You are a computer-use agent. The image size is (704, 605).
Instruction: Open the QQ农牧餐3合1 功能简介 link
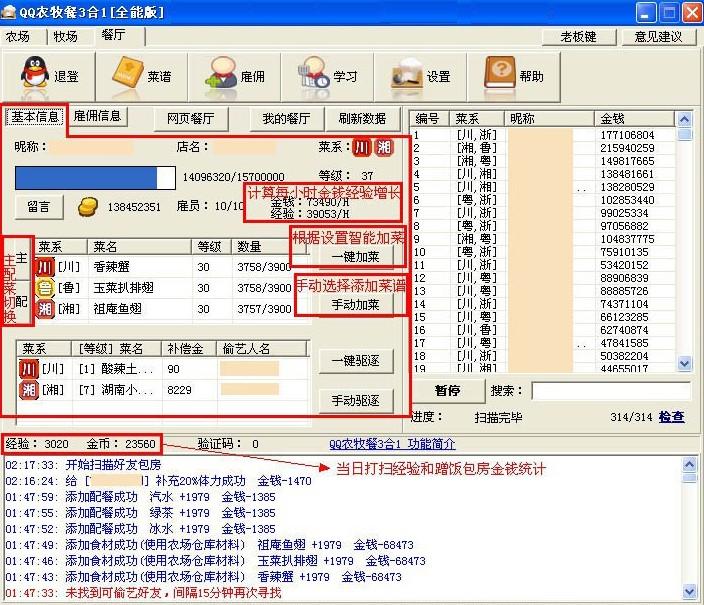pyautogui.click(x=392, y=444)
